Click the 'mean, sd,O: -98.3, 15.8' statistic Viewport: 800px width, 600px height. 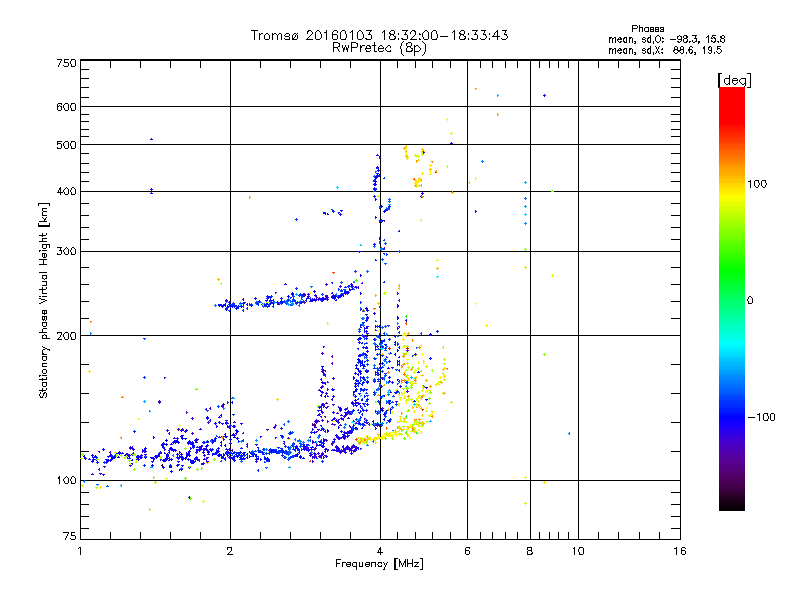click(x=666, y=39)
